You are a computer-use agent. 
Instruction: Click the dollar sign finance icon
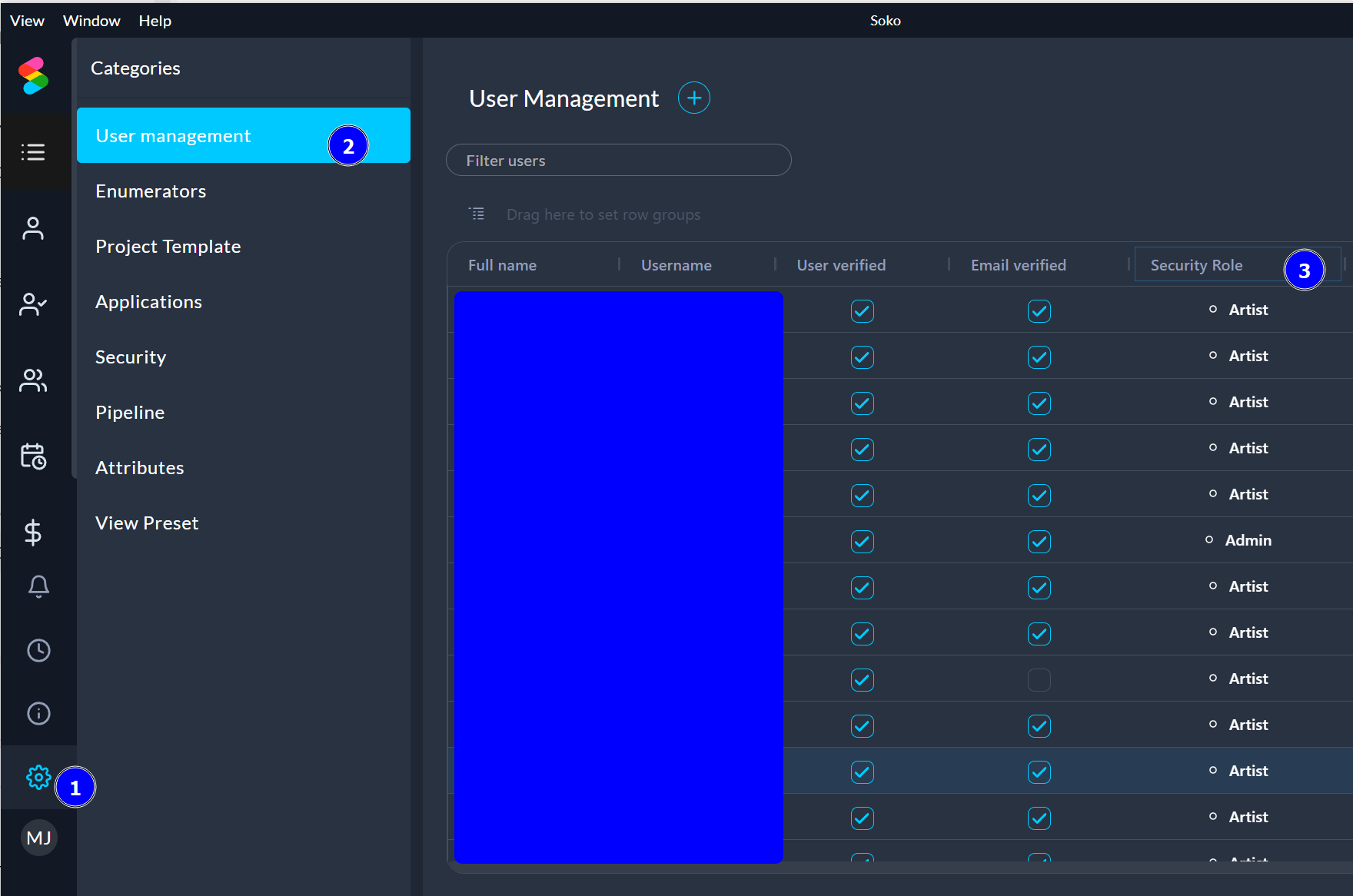pyautogui.click(x=33, y=532)
